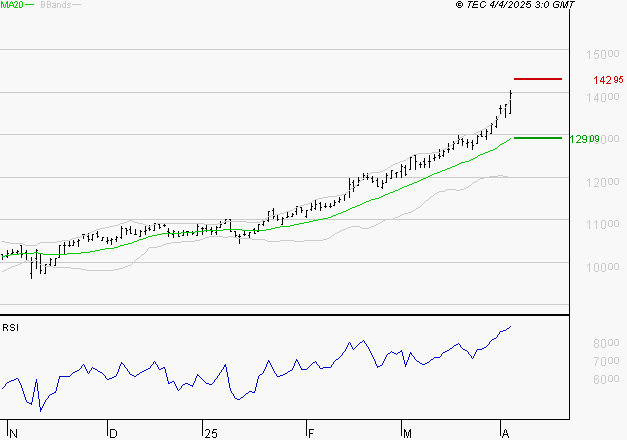Click the RSI indicator panel label

(10, 327)
